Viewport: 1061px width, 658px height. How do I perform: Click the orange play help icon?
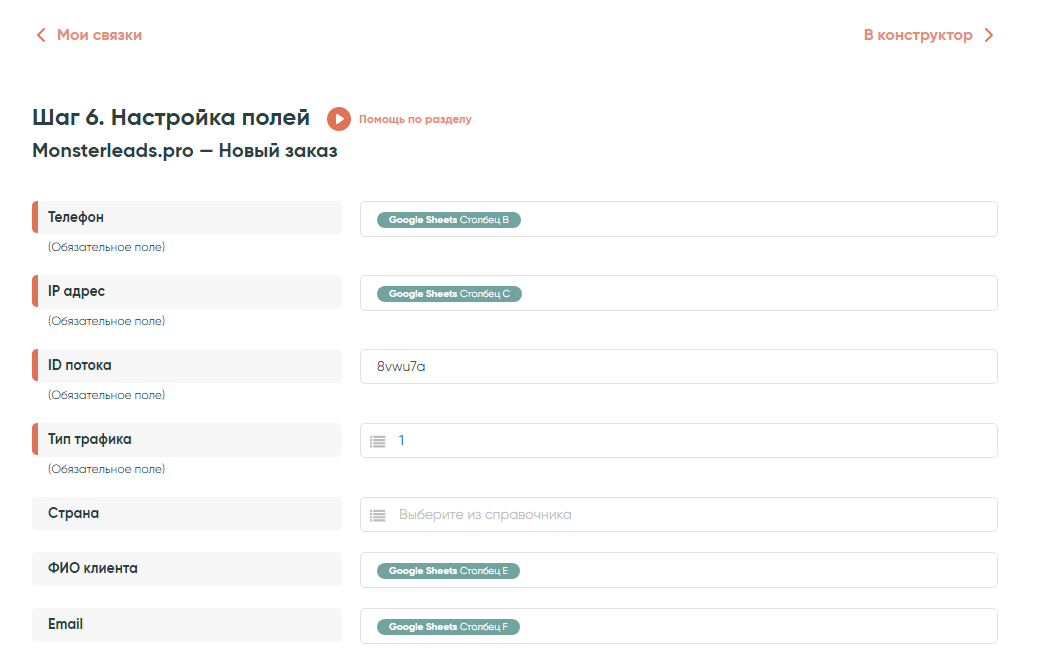coord(339,119)
